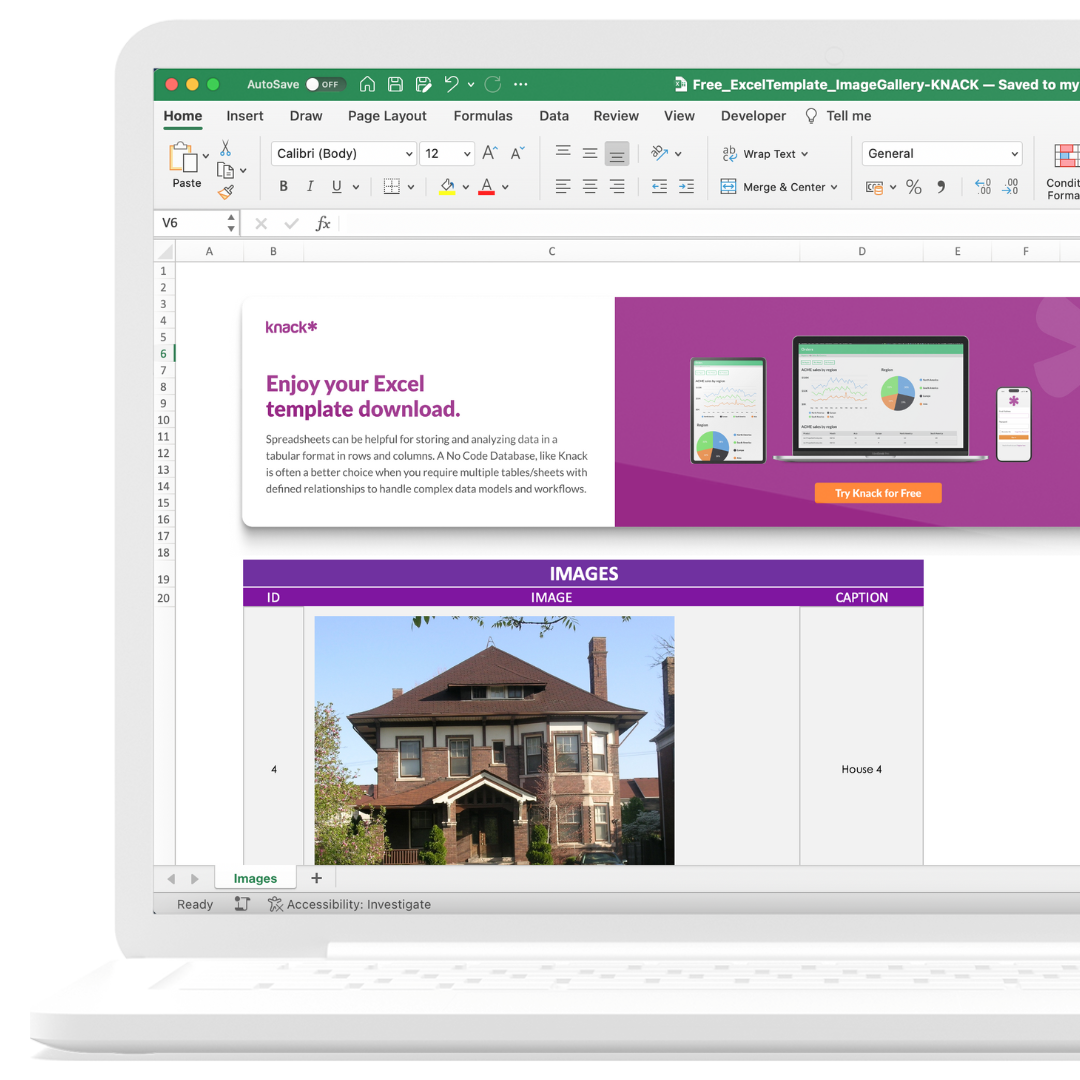Toggle italic formatting

(310, 187)
